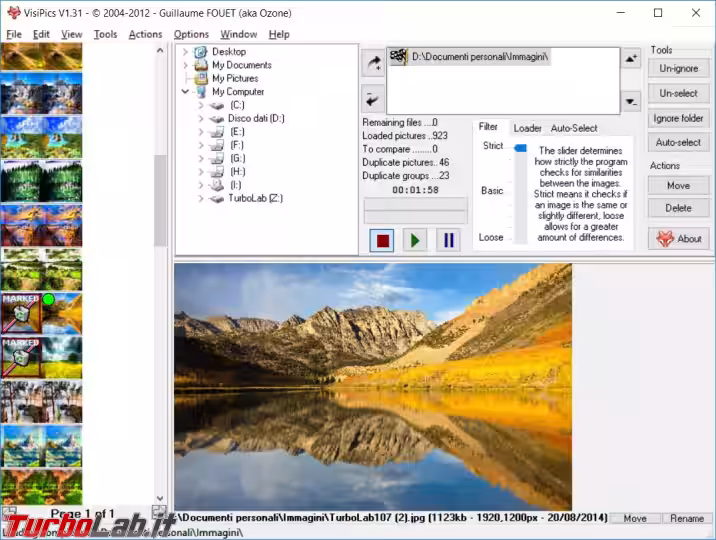Screen dimensions: 716x540
Task: Unmark the first MARKED duplicate thumbnail
Action: click(20, 312)
